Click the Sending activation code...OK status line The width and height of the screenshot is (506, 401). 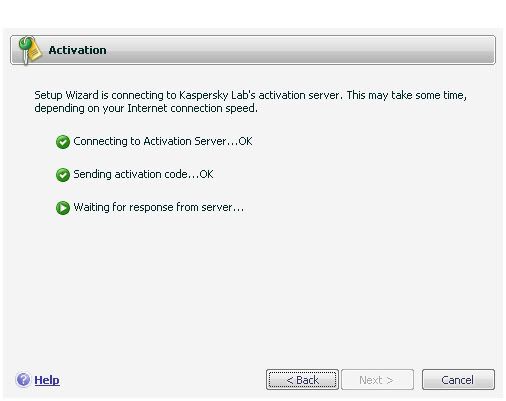click(x=143, y=174)
